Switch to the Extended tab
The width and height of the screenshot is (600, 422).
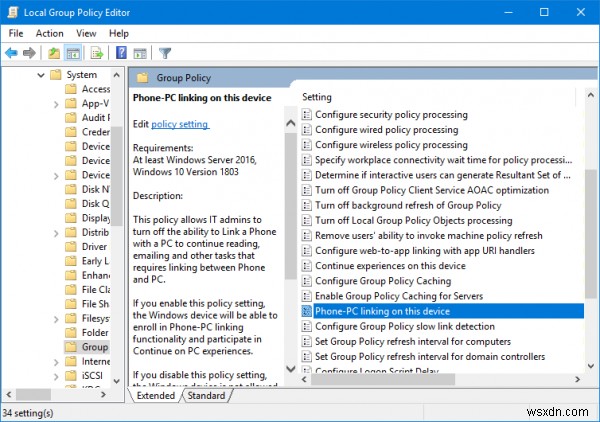[156, 396]
